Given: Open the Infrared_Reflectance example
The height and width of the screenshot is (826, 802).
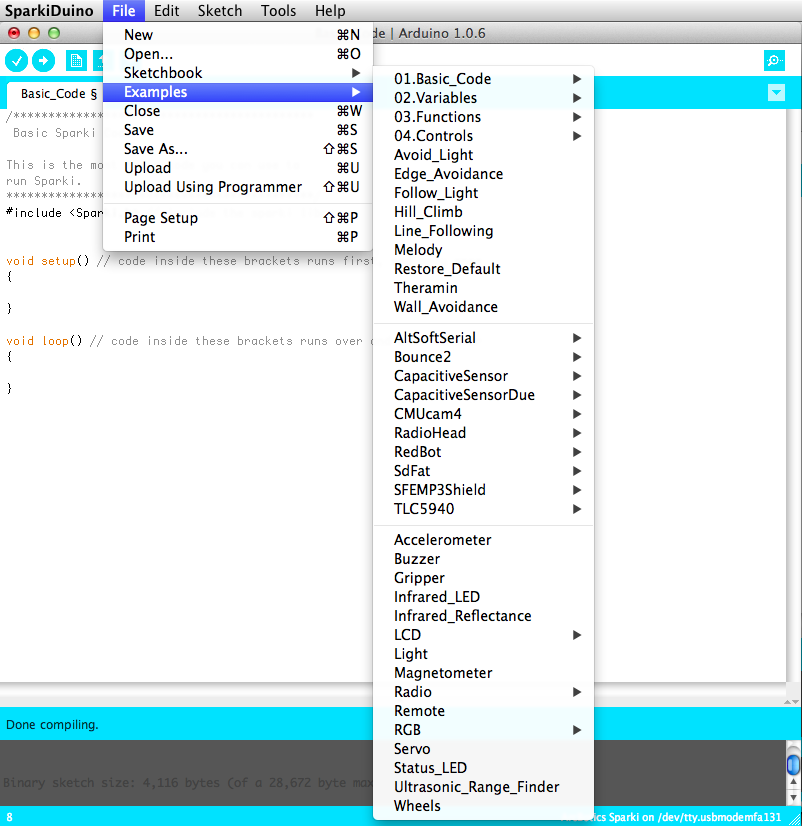Looking at the screenshot, I should click(484, 615).
